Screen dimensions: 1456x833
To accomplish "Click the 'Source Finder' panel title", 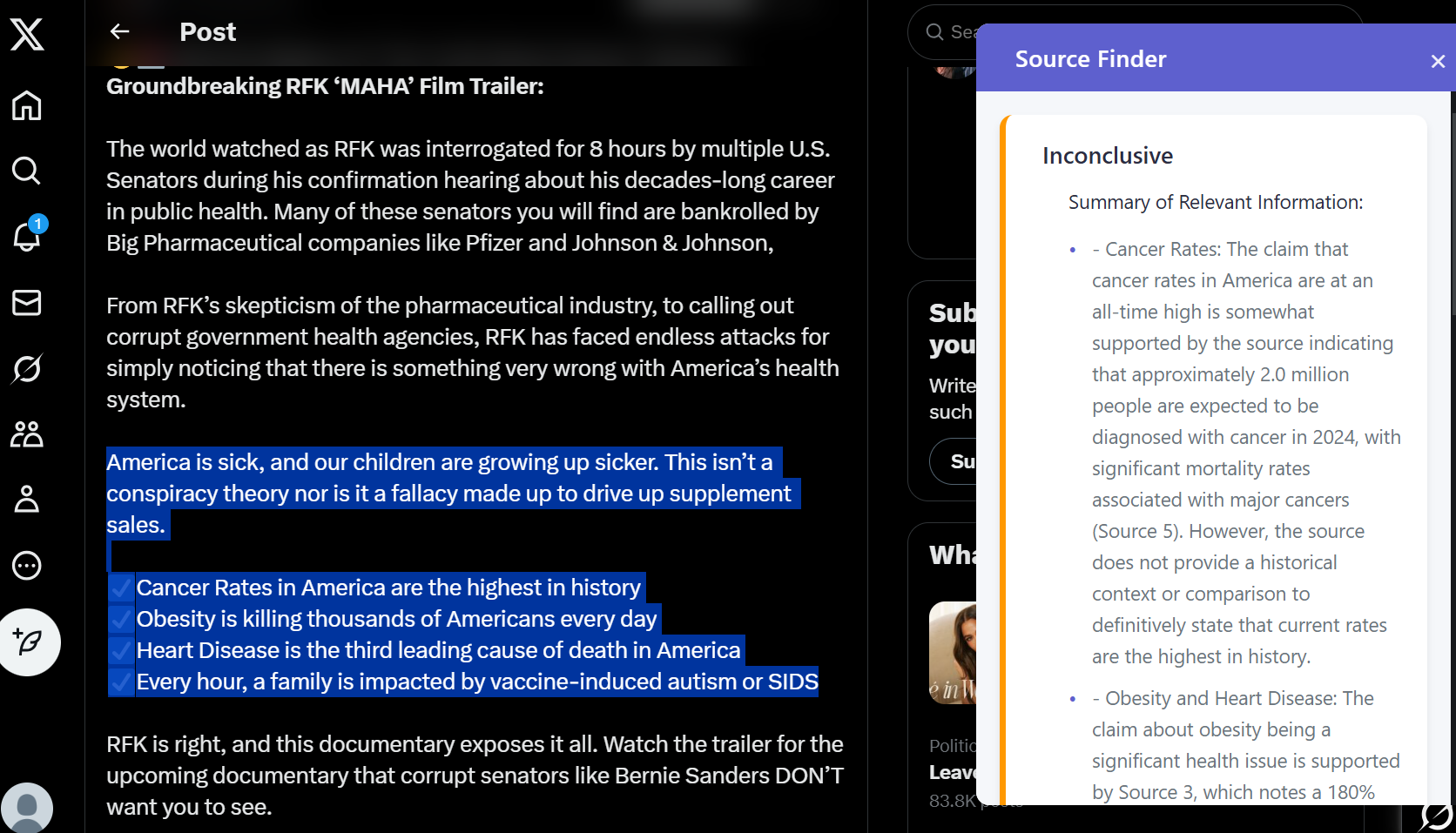I will pyautogui.click(x=1090, y=59).
